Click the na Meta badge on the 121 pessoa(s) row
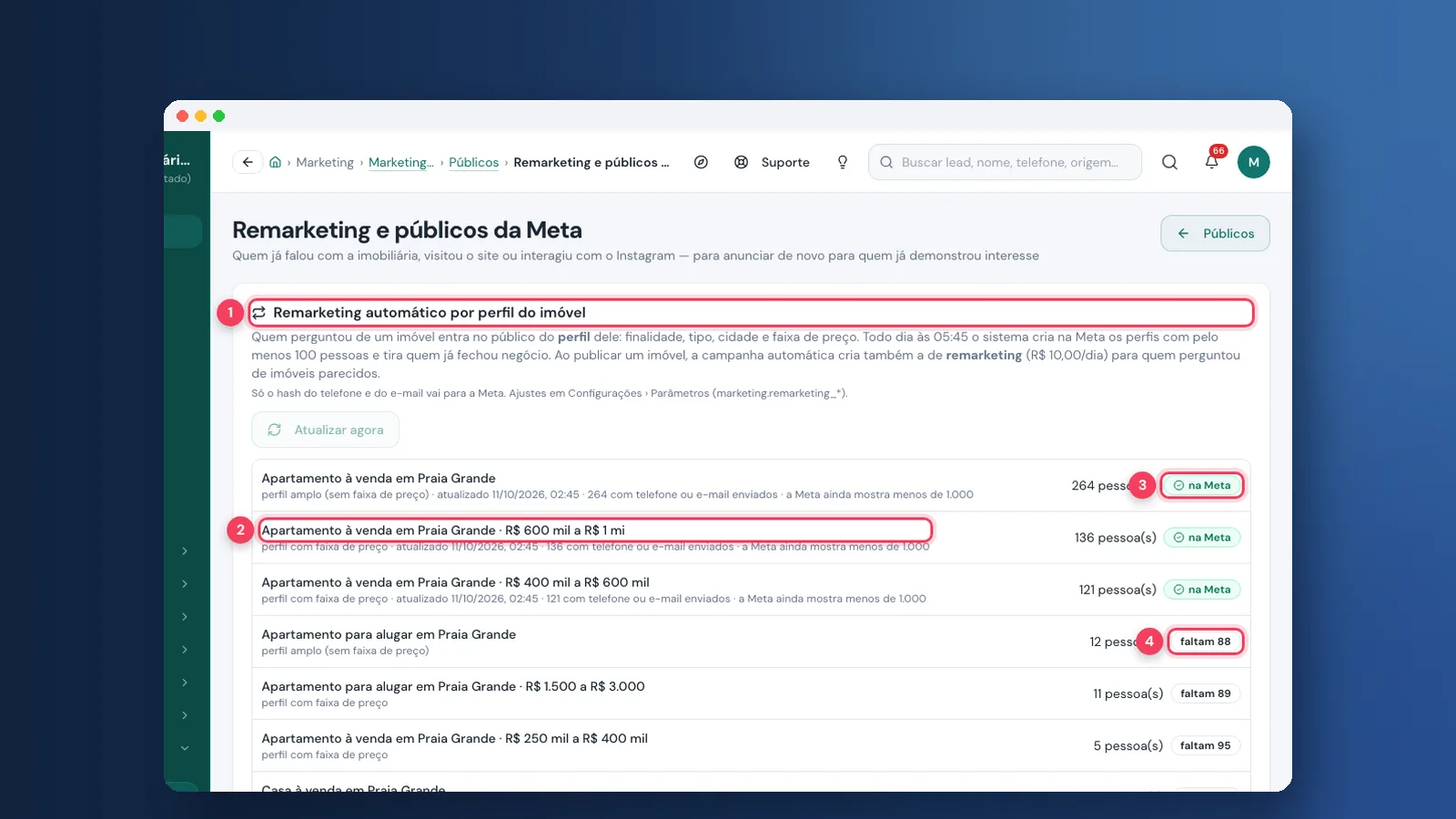The image size is (1456, 819). click(x=1202, y=590)
